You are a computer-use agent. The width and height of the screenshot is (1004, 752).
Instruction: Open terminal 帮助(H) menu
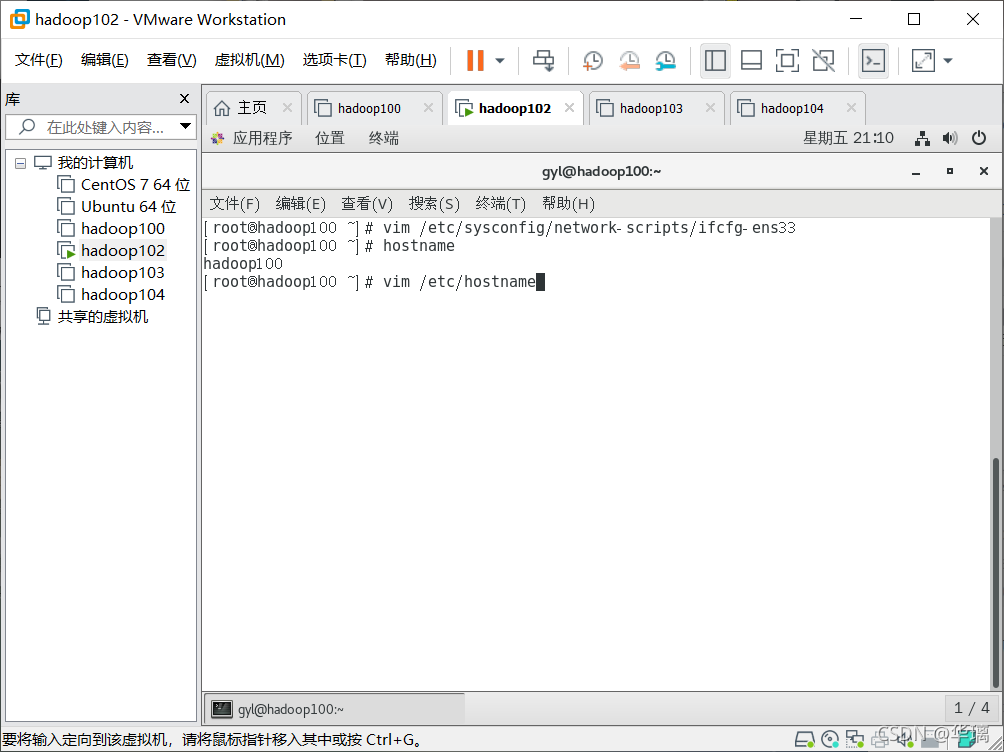pos(568,204)
